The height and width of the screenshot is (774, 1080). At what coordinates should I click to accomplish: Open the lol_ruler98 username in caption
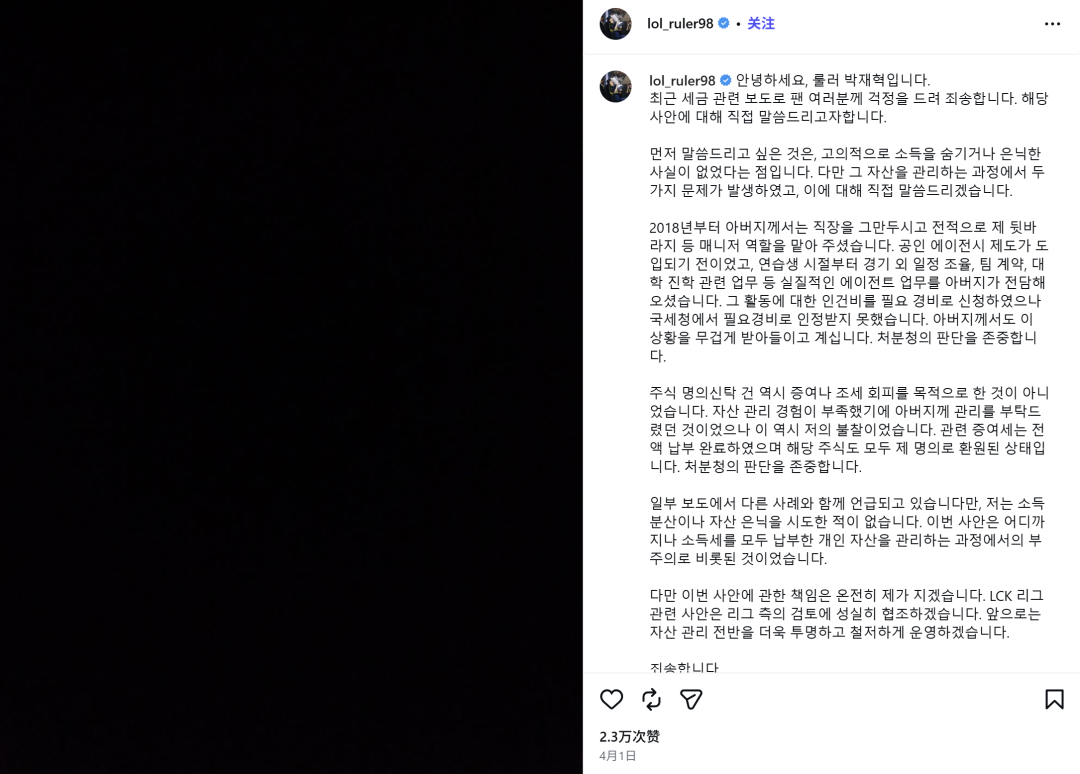[682, 81]
